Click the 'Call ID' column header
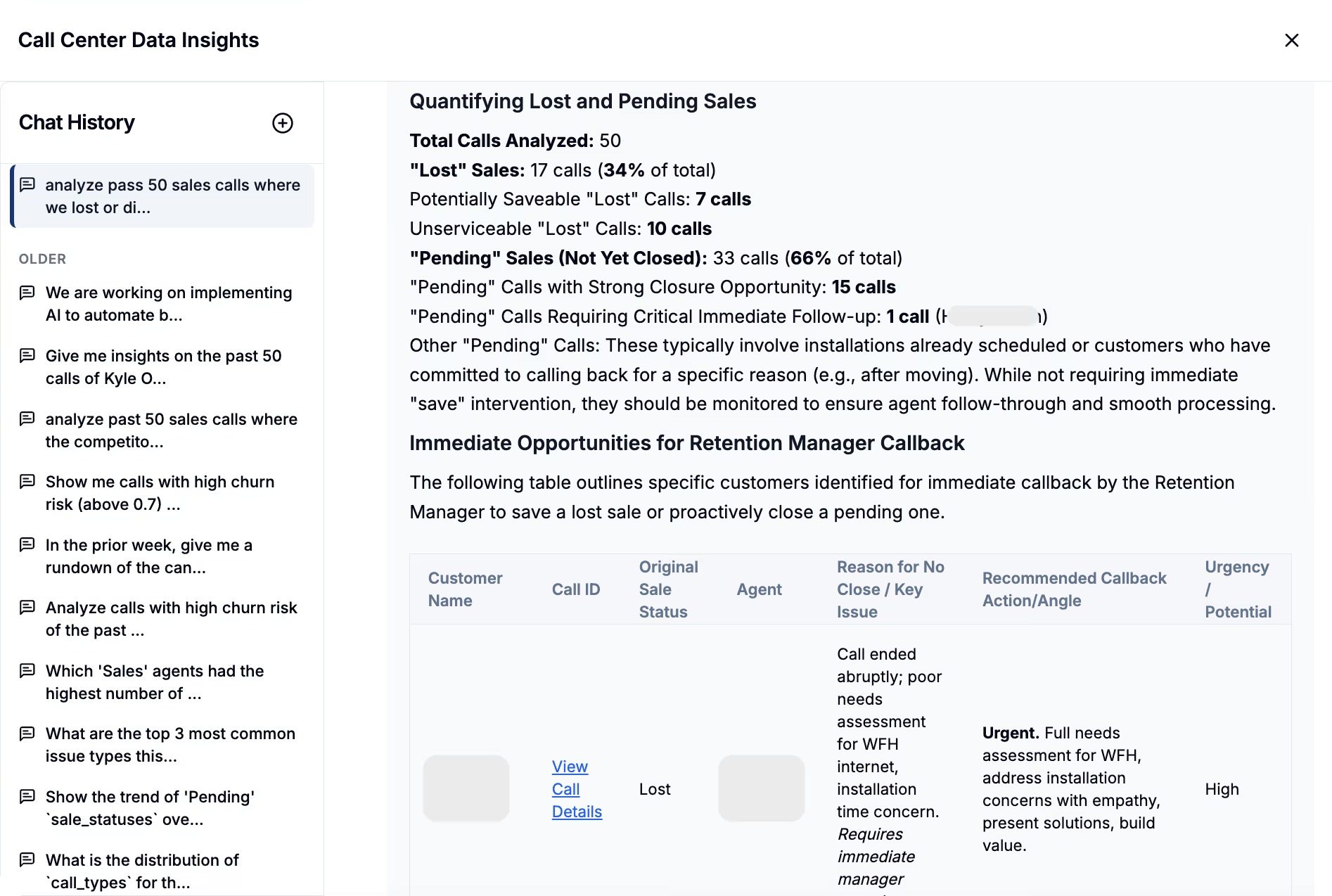1332x896 pixels. point(575,589)
